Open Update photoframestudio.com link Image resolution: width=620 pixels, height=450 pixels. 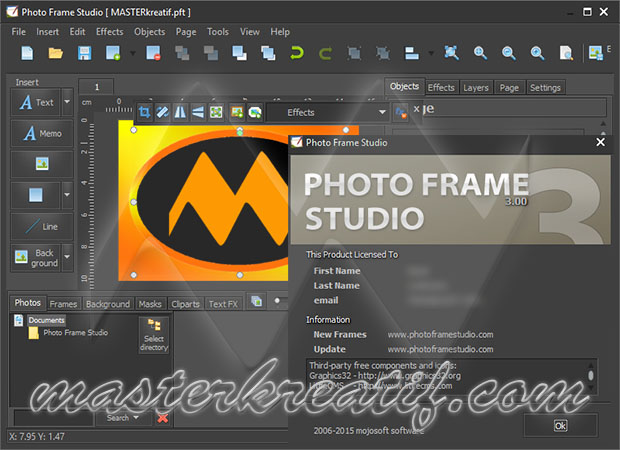[x=440, y=349]
